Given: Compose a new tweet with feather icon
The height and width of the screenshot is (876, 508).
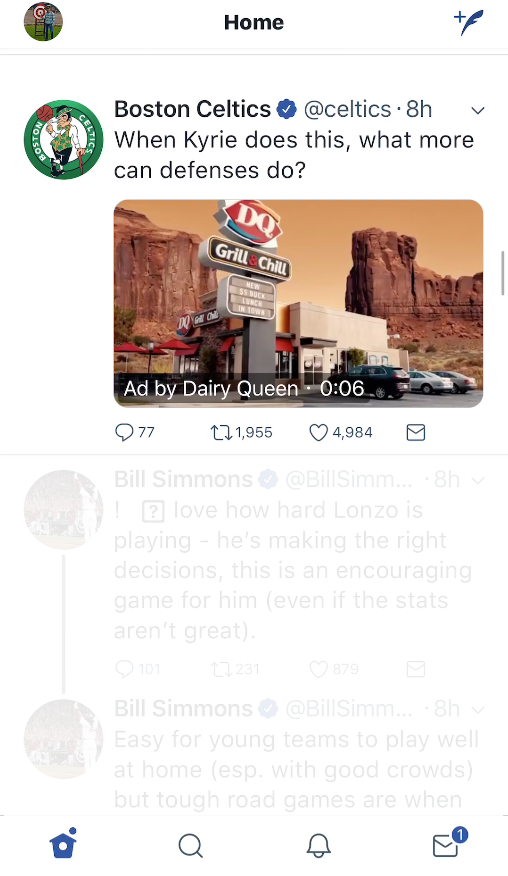Looking at the screenshot, I should (468, 22).
